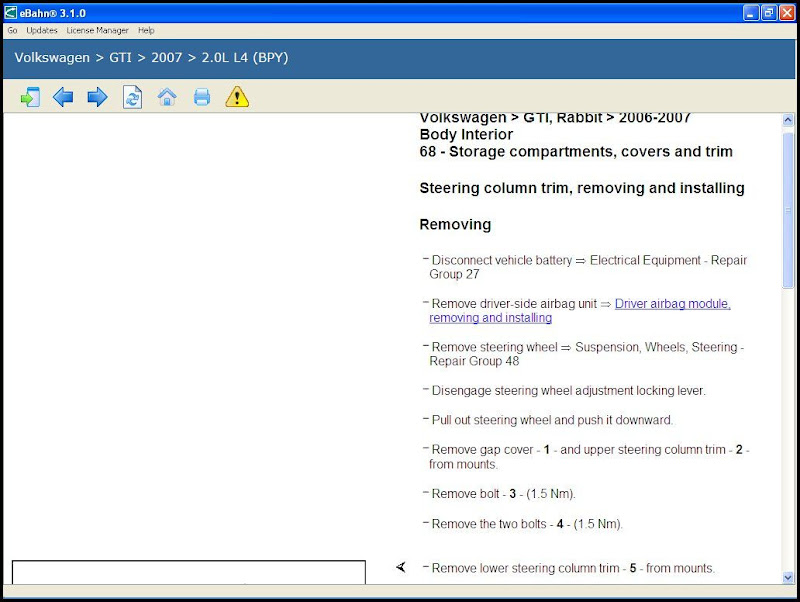Click the scrollbar down arrow
Image resolution: width=800 pixels, height=602 pixels.
point(788,578)
